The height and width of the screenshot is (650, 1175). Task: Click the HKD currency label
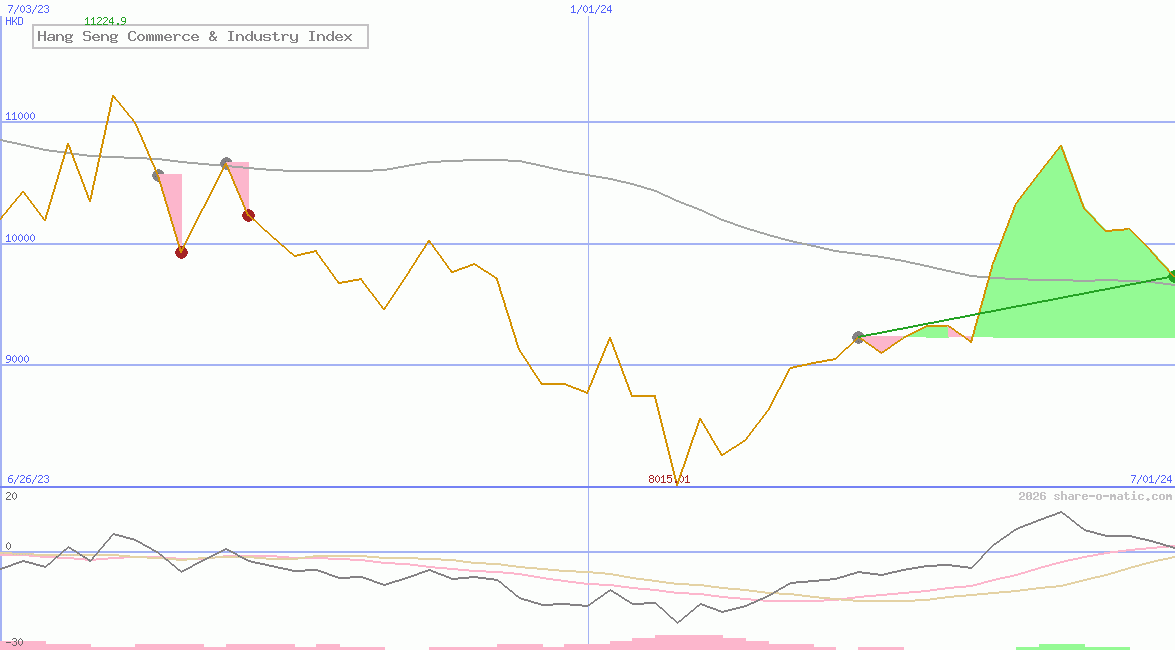point(14,21)
